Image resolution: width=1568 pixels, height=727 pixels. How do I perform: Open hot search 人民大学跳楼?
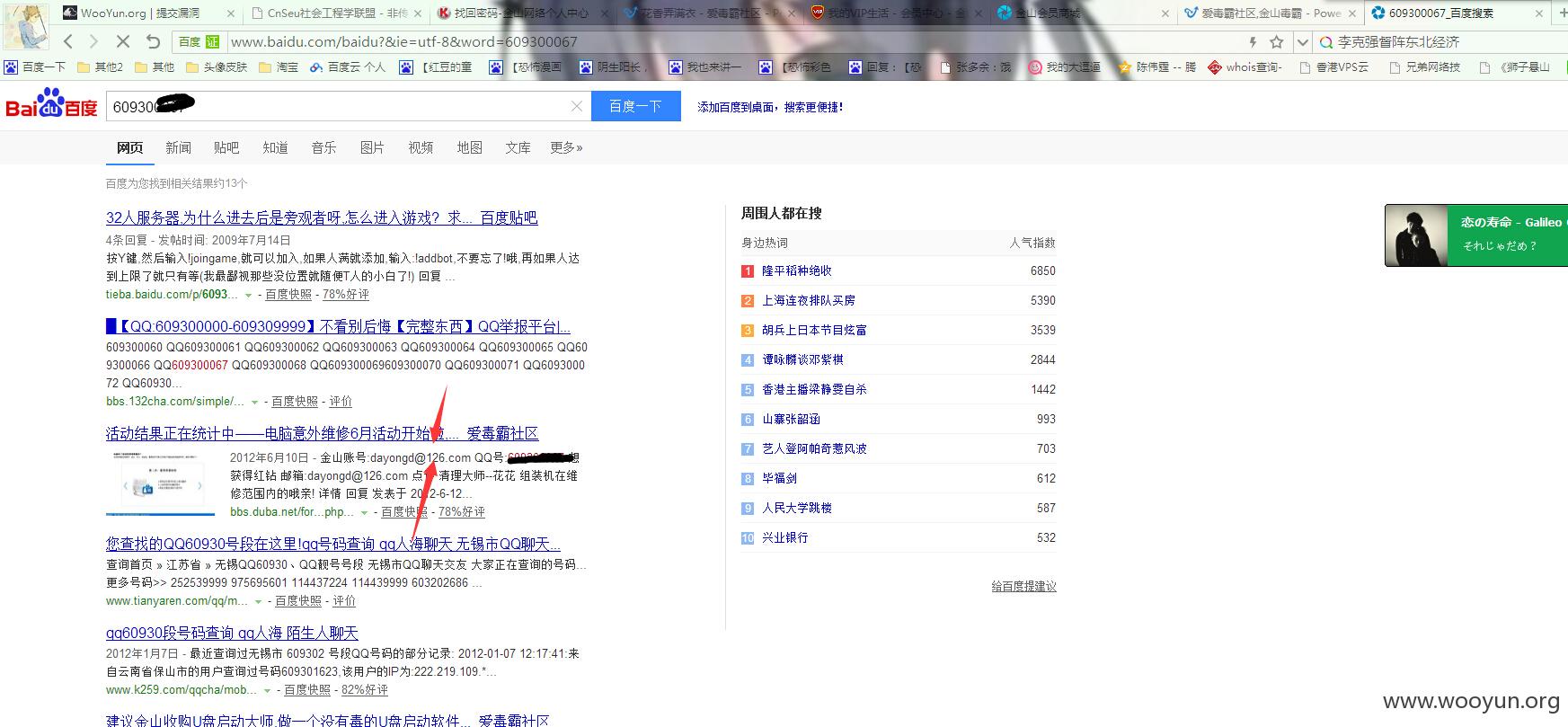pyautogui.click(x=797, y=508)
